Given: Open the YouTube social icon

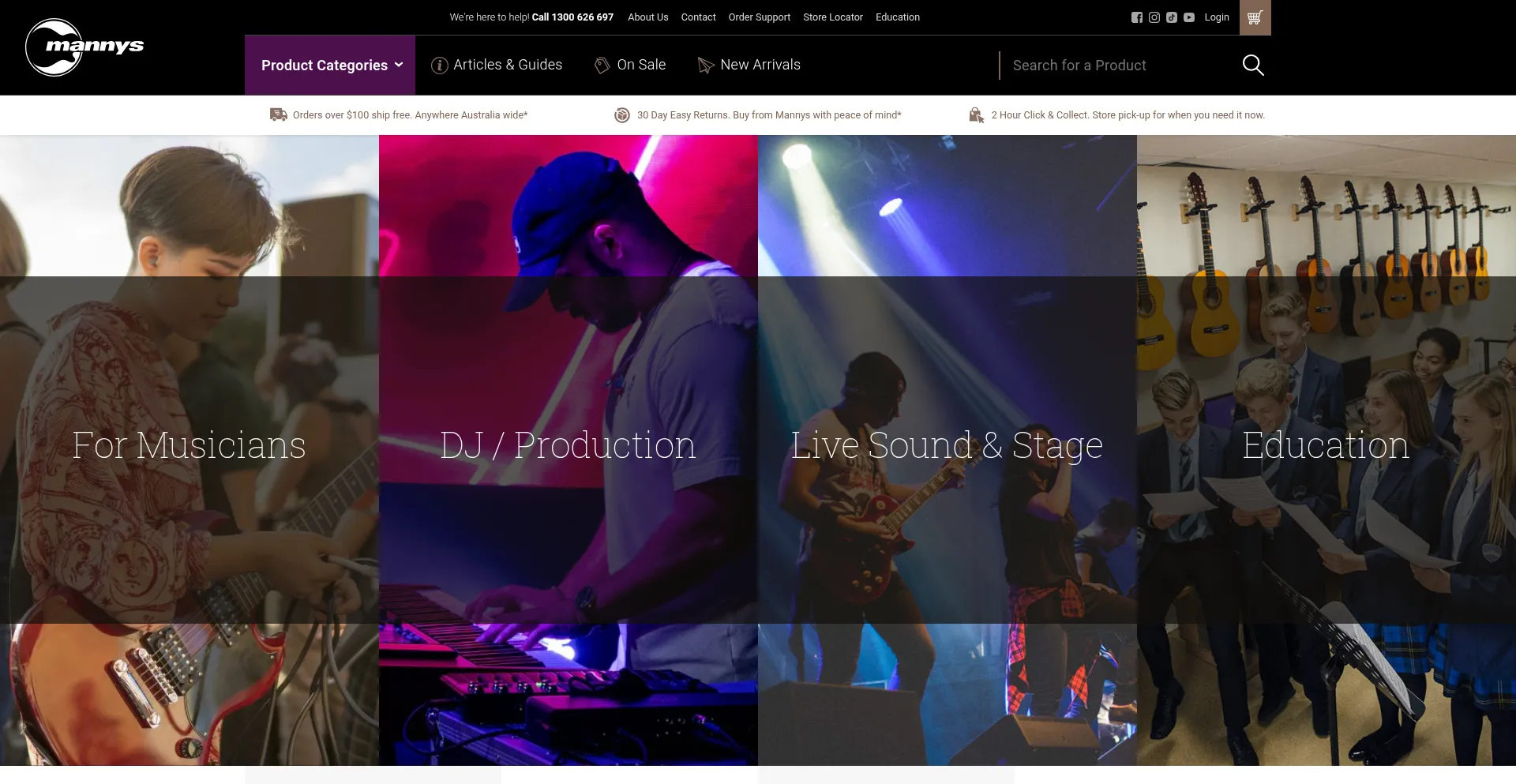Looking at the screenshot, I should click(1188, 17).
